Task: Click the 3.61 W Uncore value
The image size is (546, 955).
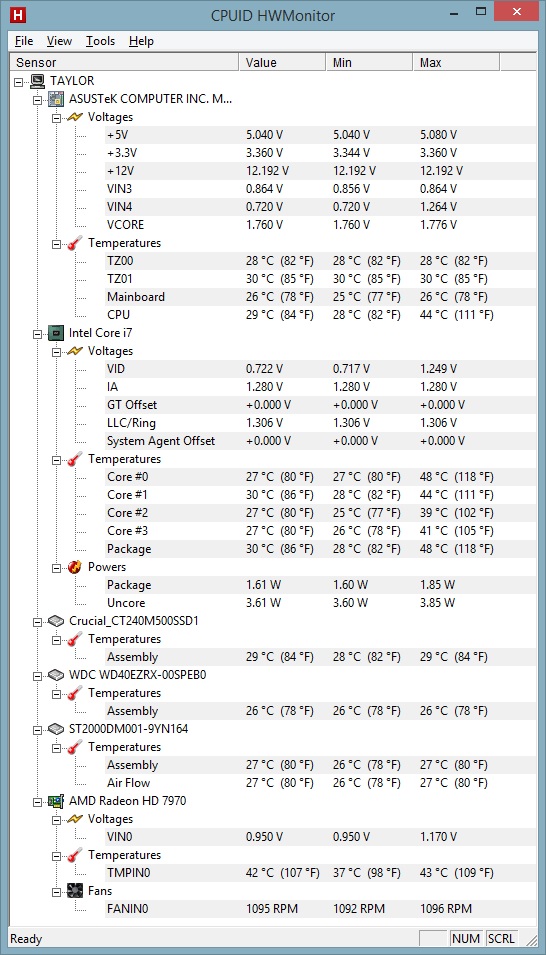Action: (x=263, y=603)
